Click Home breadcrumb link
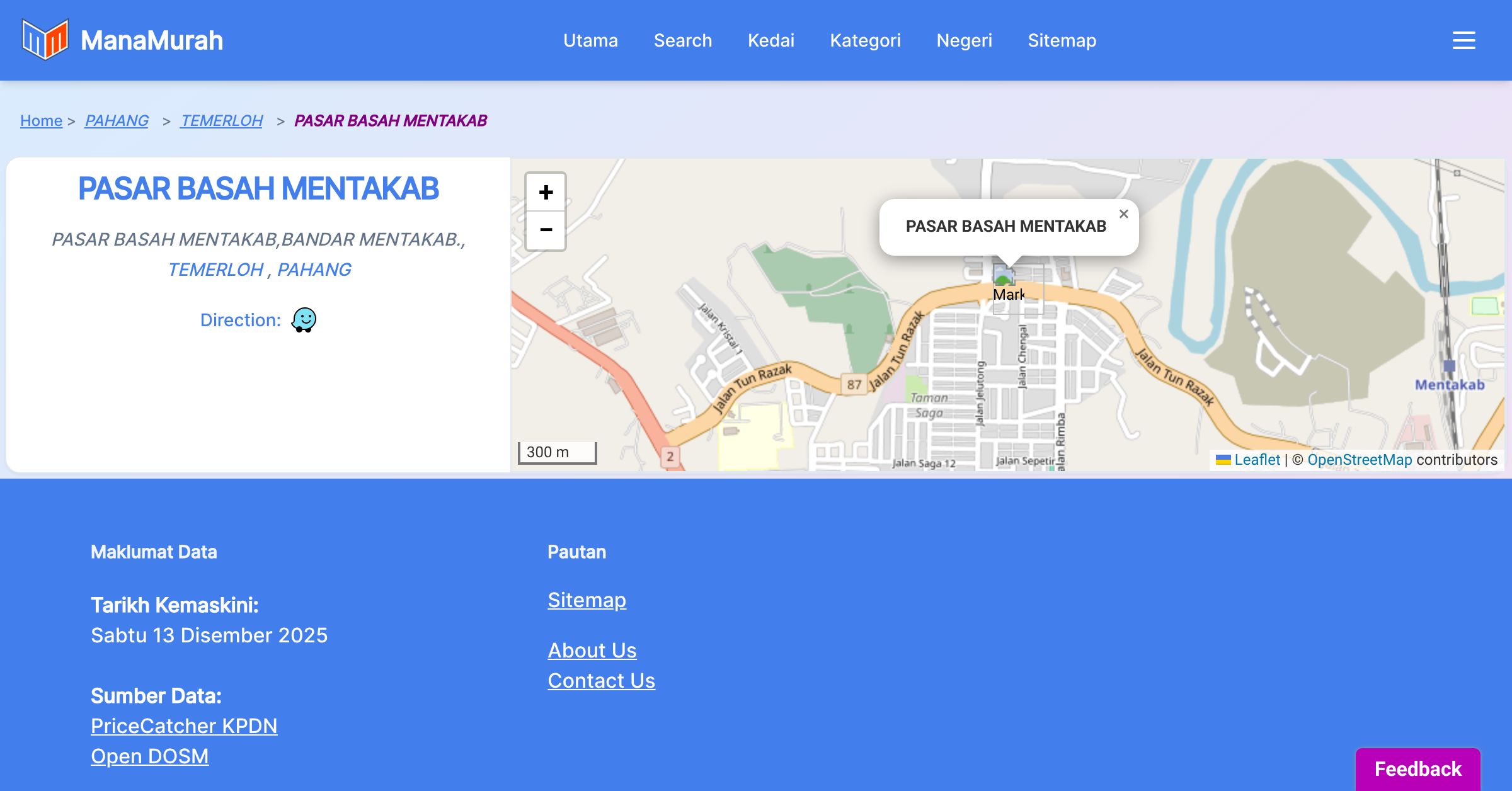1512x791 pixels. (41, 120)
